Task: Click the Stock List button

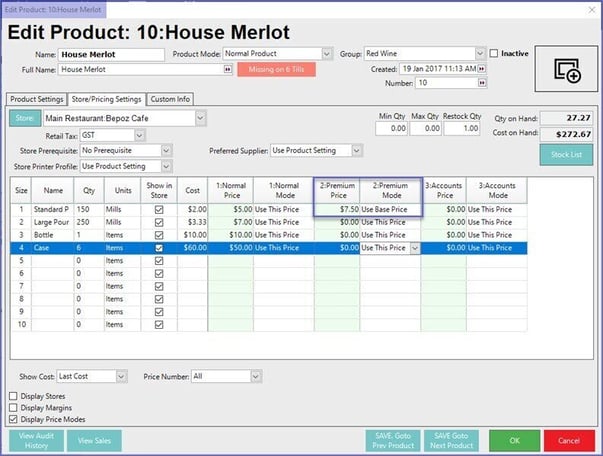Action: tap(566, 154)
